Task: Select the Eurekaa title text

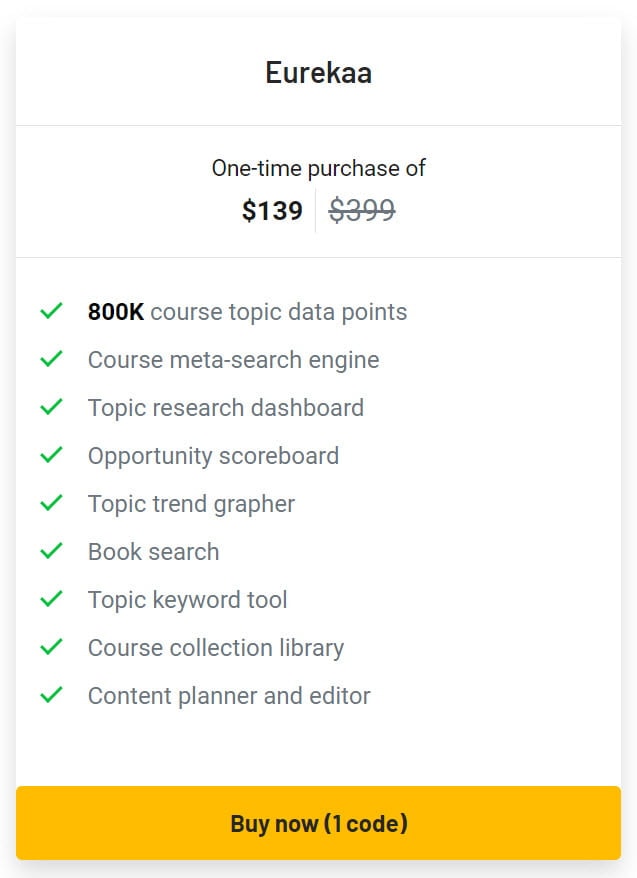Action: pyautogui.click(x=318, y=71)
